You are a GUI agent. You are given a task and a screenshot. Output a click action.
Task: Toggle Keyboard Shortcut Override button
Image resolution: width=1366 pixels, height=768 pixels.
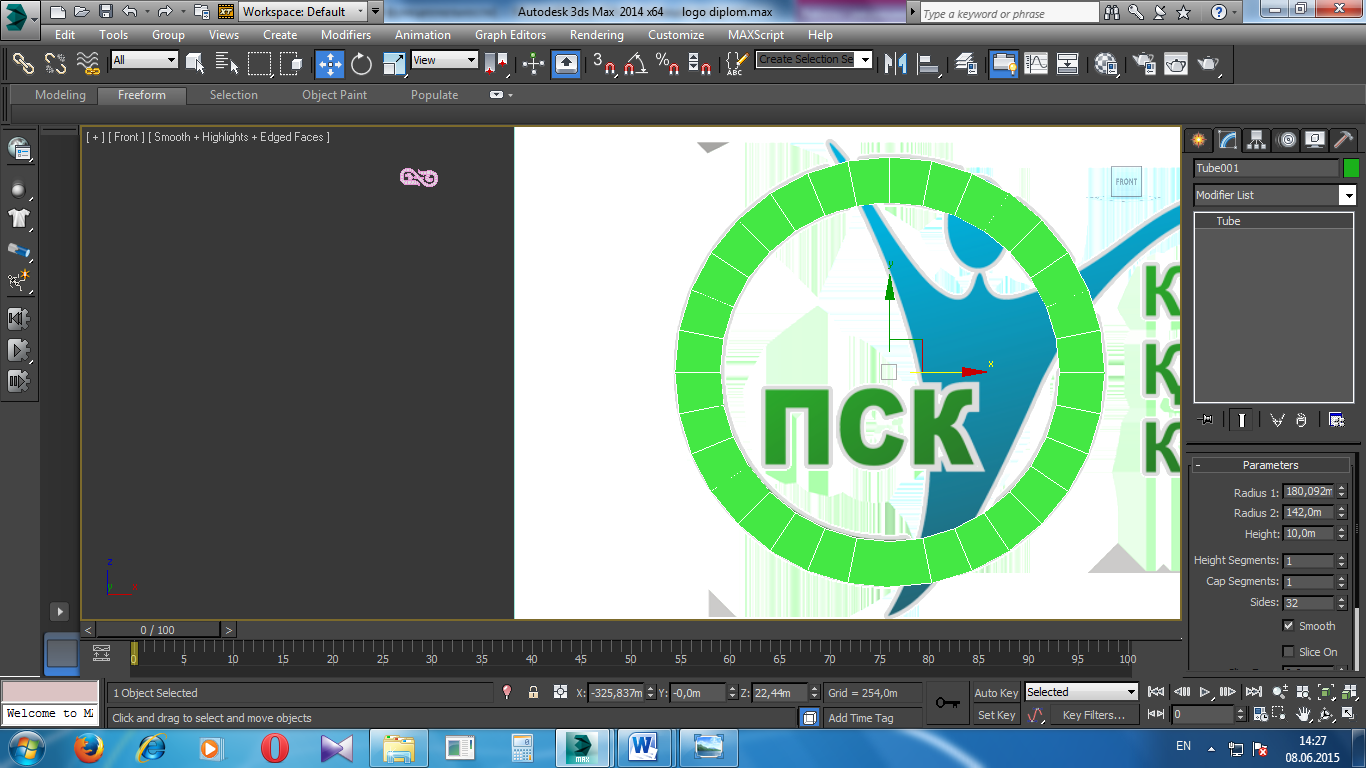coord(566,64)
